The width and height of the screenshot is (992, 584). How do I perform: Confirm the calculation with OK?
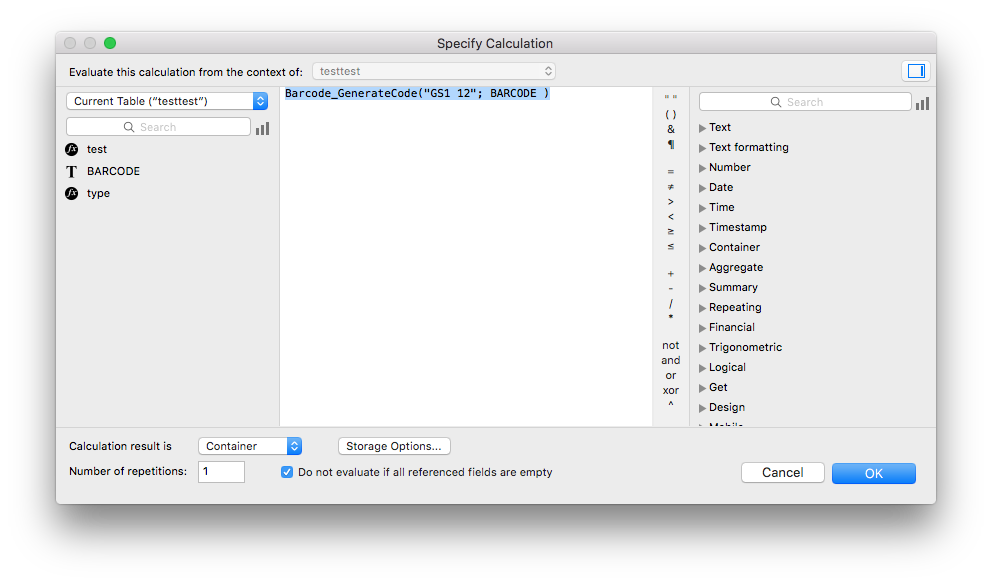(873, 472)
